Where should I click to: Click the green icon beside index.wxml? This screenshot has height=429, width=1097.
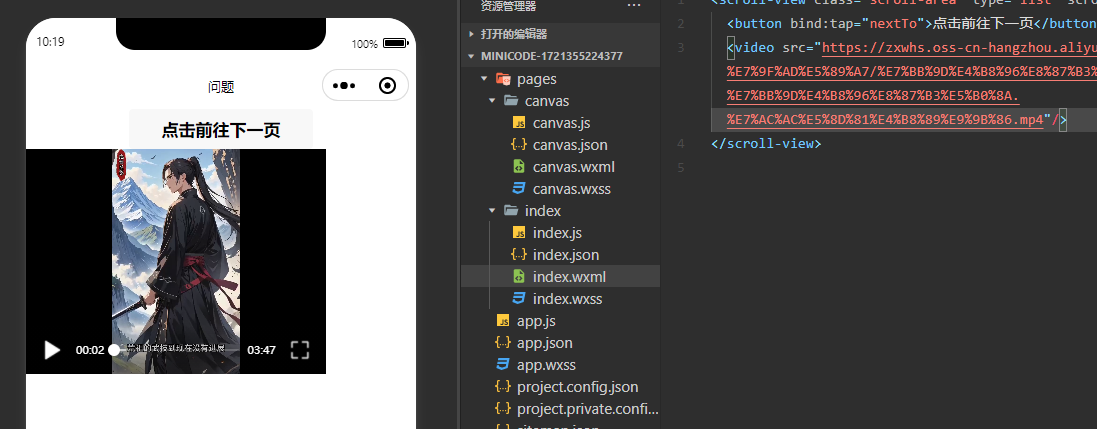(x=518, y=277)
